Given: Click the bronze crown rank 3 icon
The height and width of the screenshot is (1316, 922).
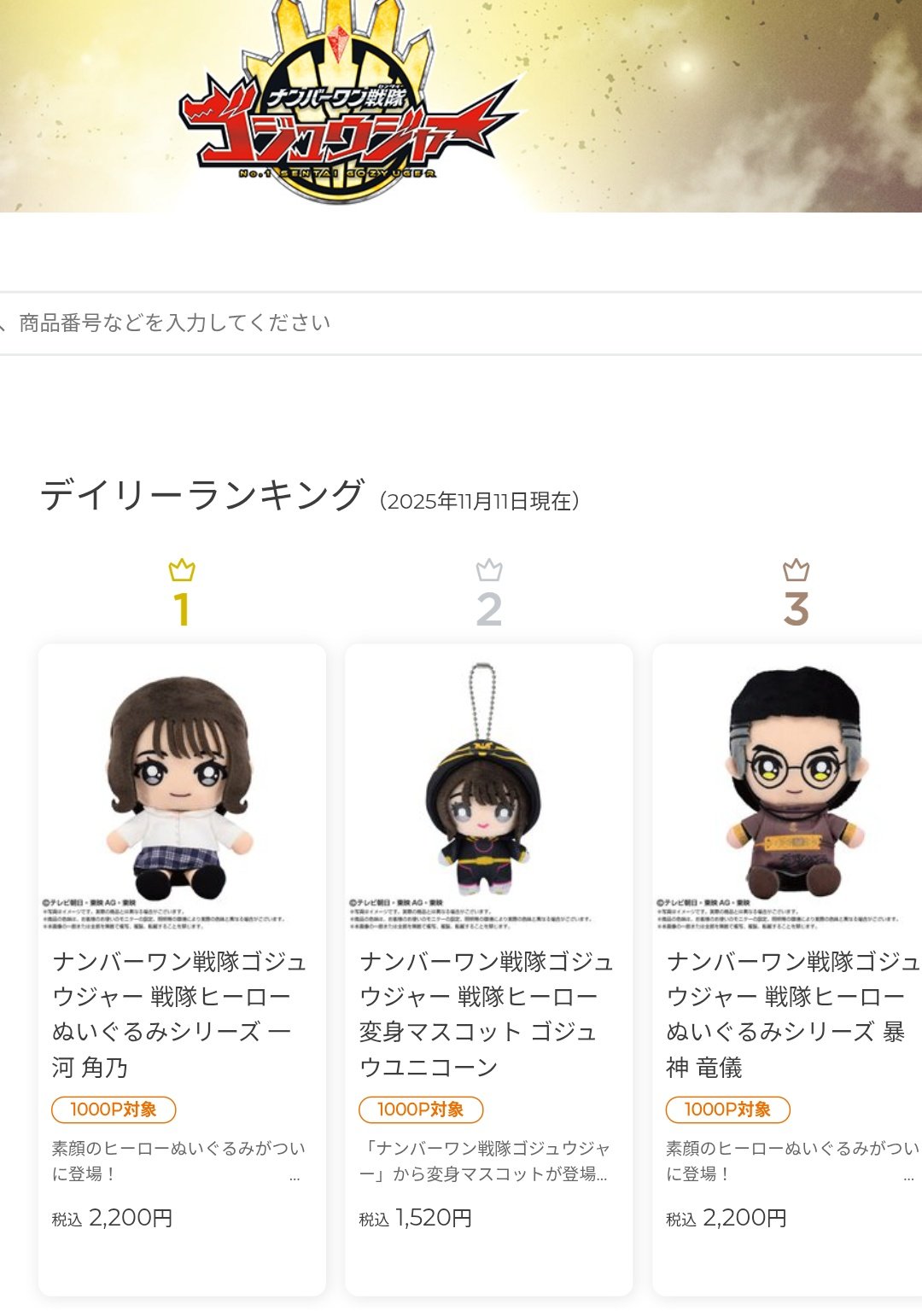Looking at the screenshot, I should tap(797, 570).
